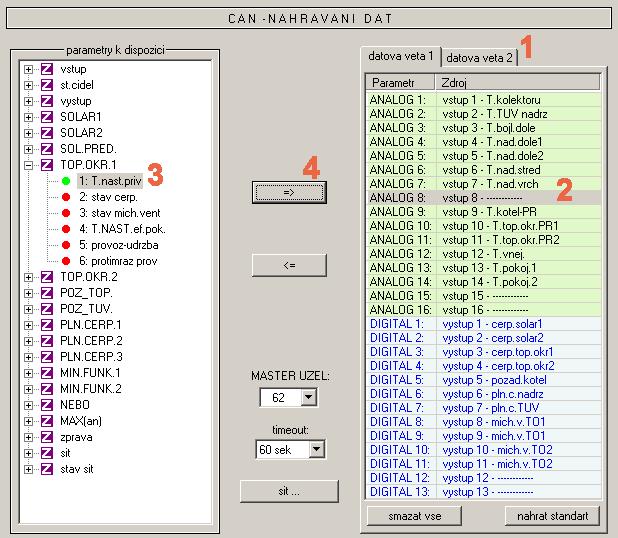Select the ANALOG 8 row
The height and width of the screenshot is (538, 618).
point(483,198)
